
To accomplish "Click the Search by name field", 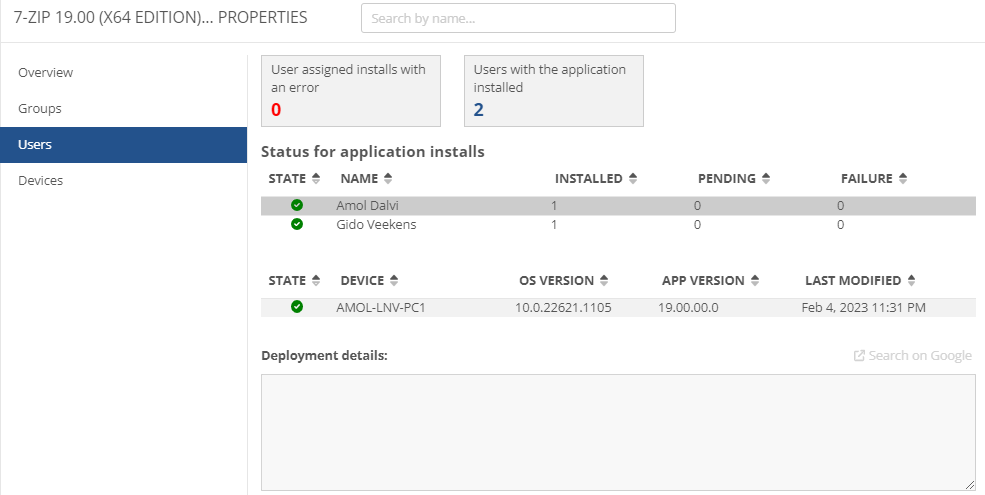I will point(518,18).
